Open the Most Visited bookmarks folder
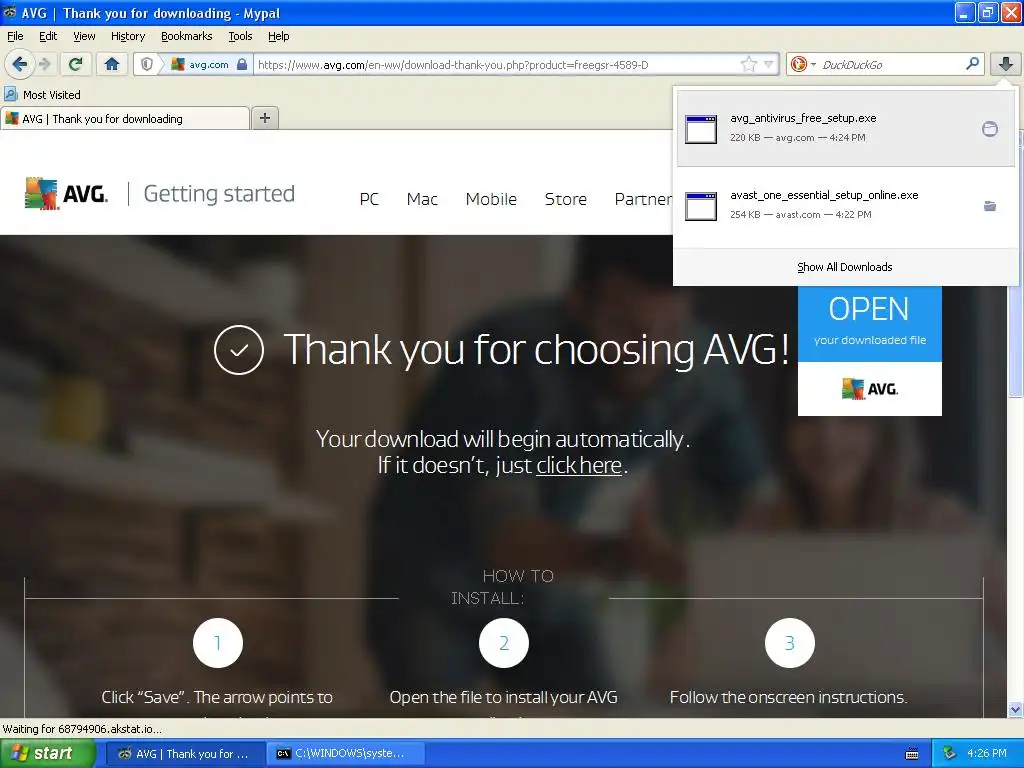 (43, 95)
